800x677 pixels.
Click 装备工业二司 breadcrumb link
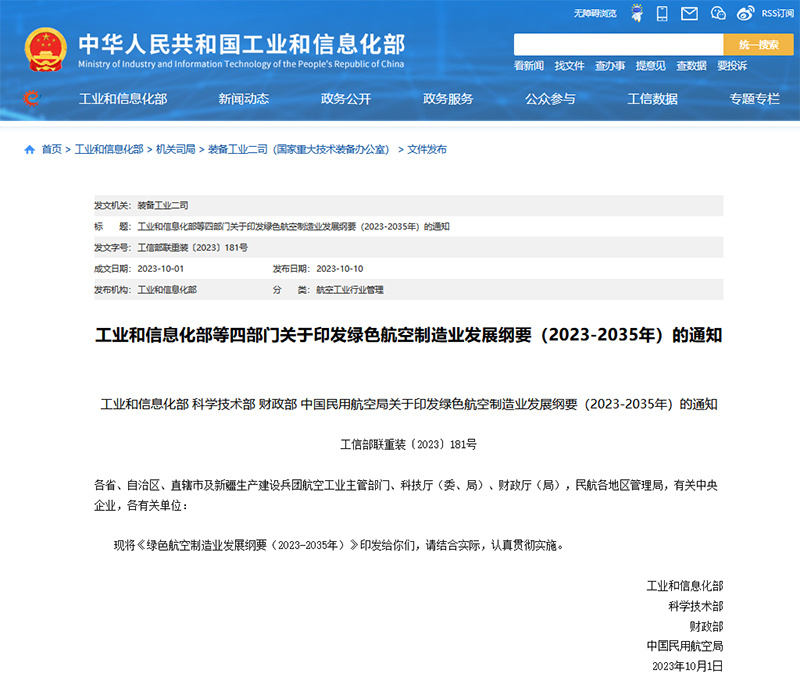coord(298,149)
